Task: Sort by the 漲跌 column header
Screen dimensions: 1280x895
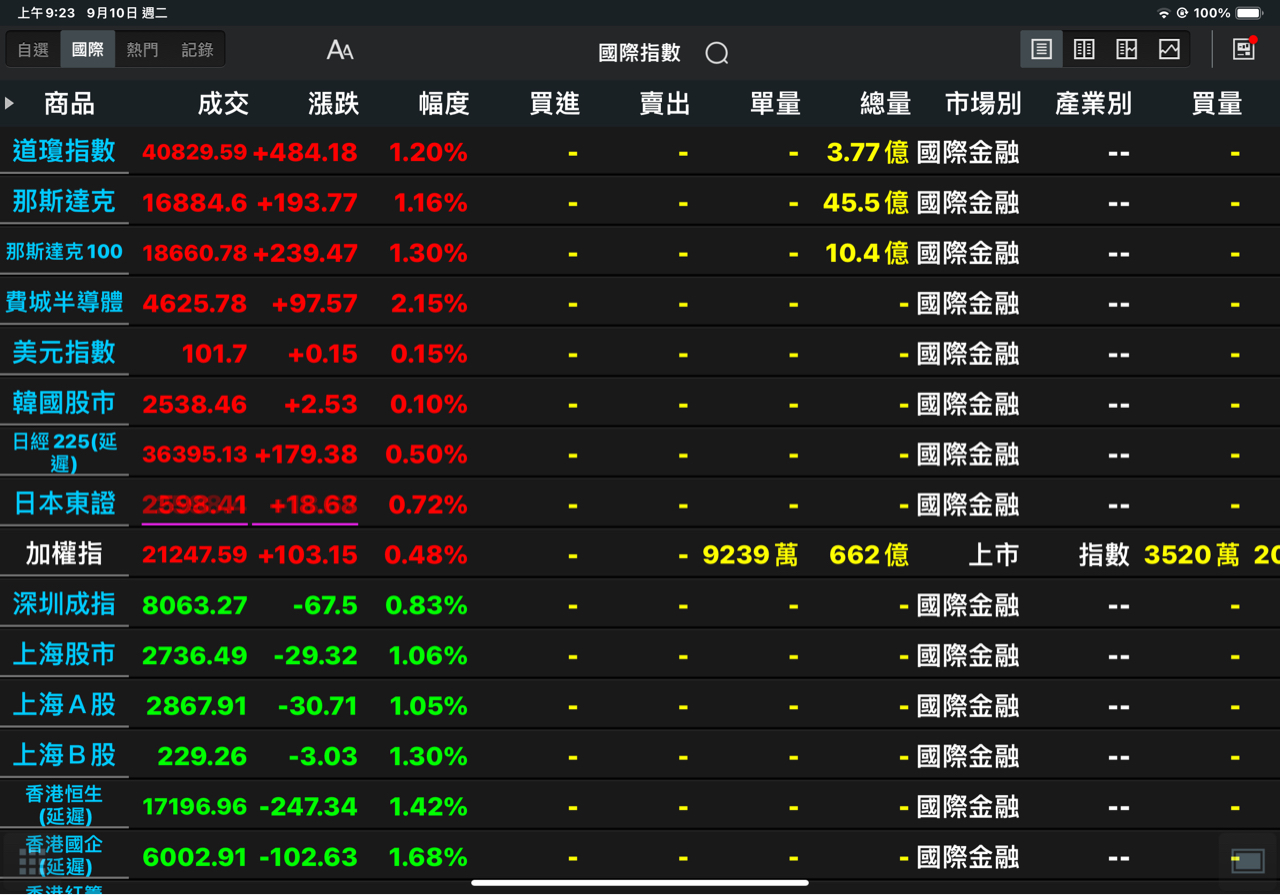Action: (x=333, y=103)
